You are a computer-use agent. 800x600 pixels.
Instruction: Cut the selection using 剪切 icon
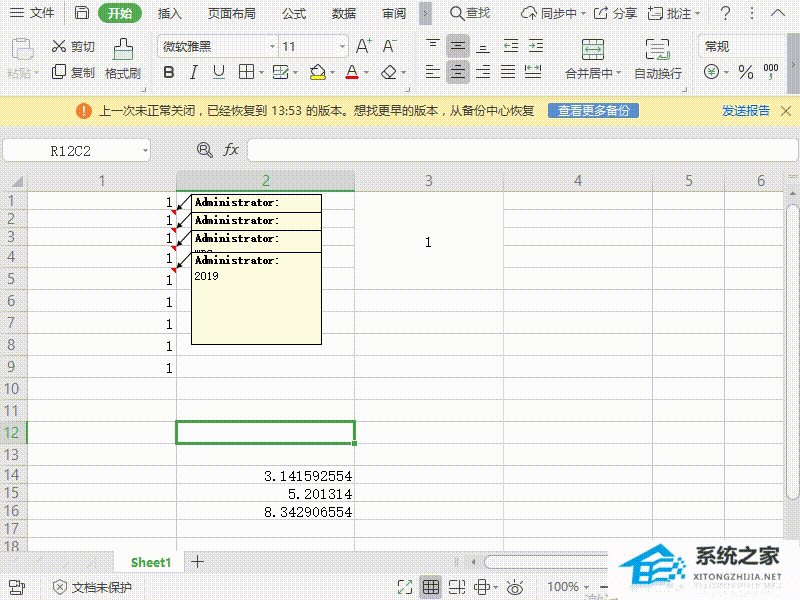click(x=73, y=45)
